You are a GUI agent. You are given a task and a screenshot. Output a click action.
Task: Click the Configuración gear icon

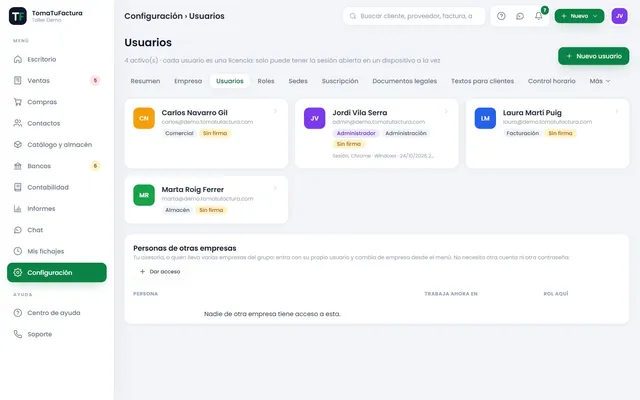click(x=18, y=272)
